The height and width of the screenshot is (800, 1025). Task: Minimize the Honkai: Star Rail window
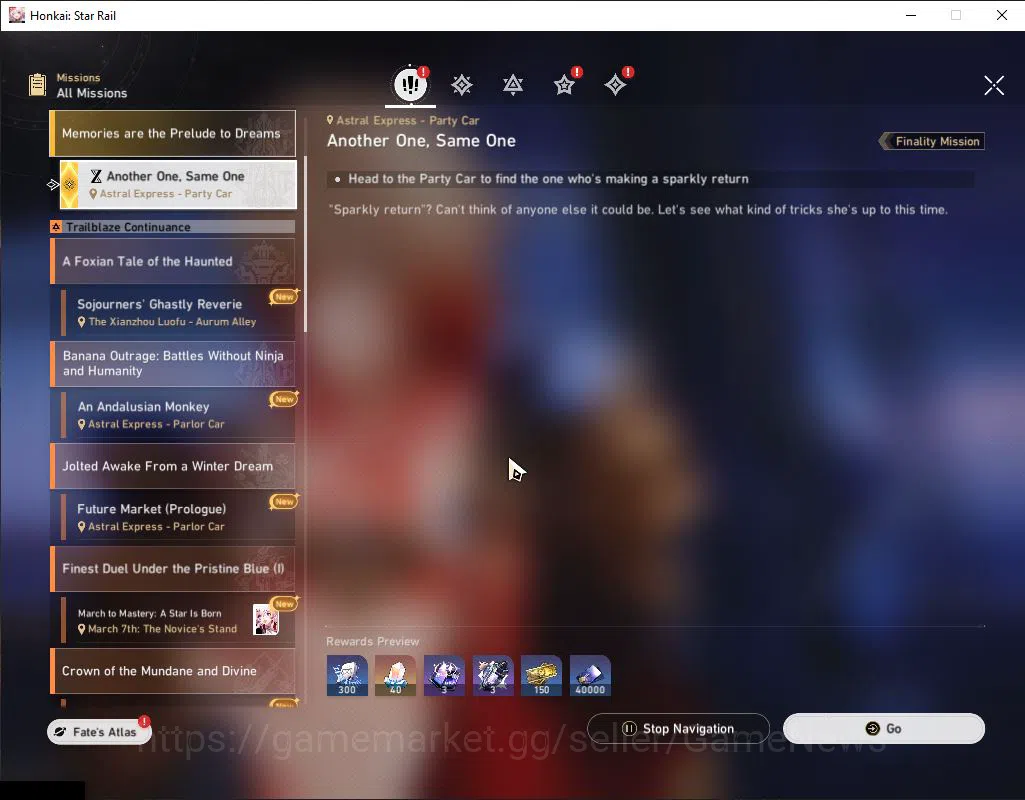(911, 15)
